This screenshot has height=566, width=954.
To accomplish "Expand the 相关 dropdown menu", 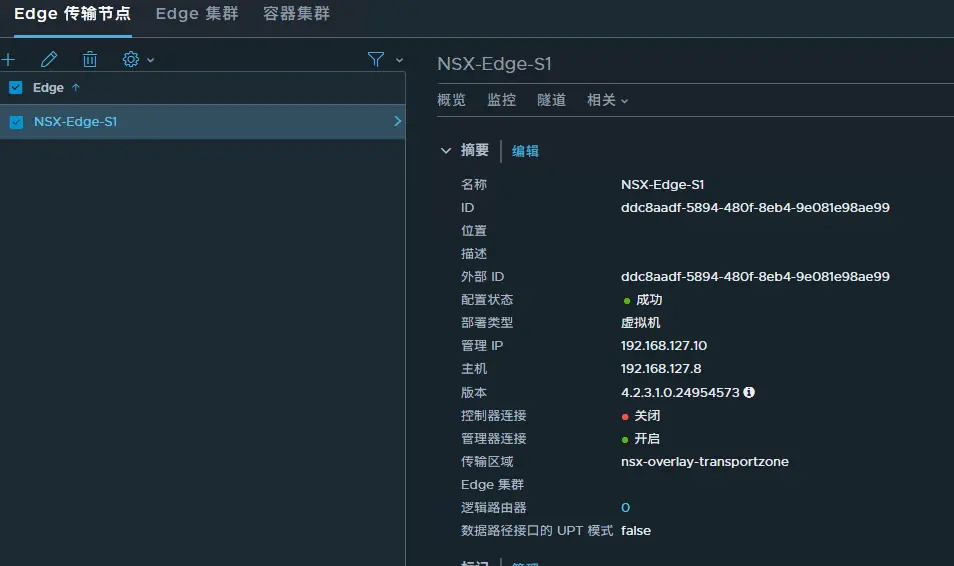I will point(607,100).
